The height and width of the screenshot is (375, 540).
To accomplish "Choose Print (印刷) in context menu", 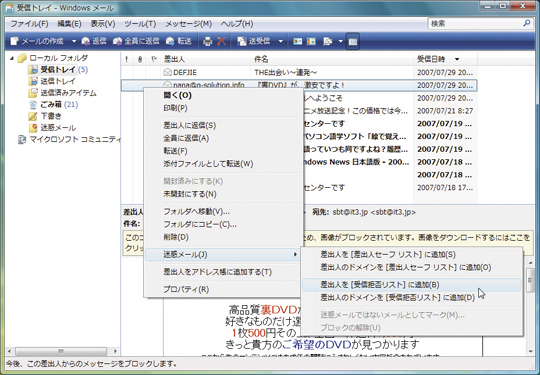I will tap(223, 108).
